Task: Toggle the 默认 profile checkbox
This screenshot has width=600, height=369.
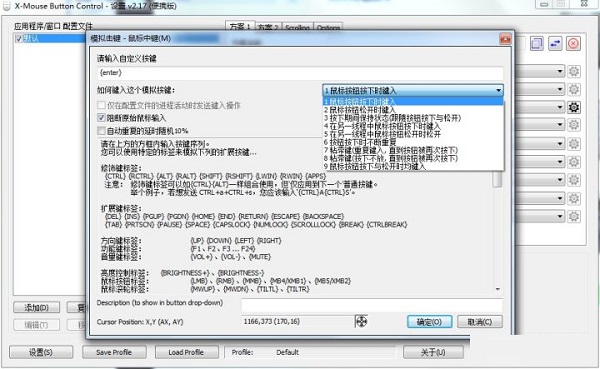Action: pos(18,38)
